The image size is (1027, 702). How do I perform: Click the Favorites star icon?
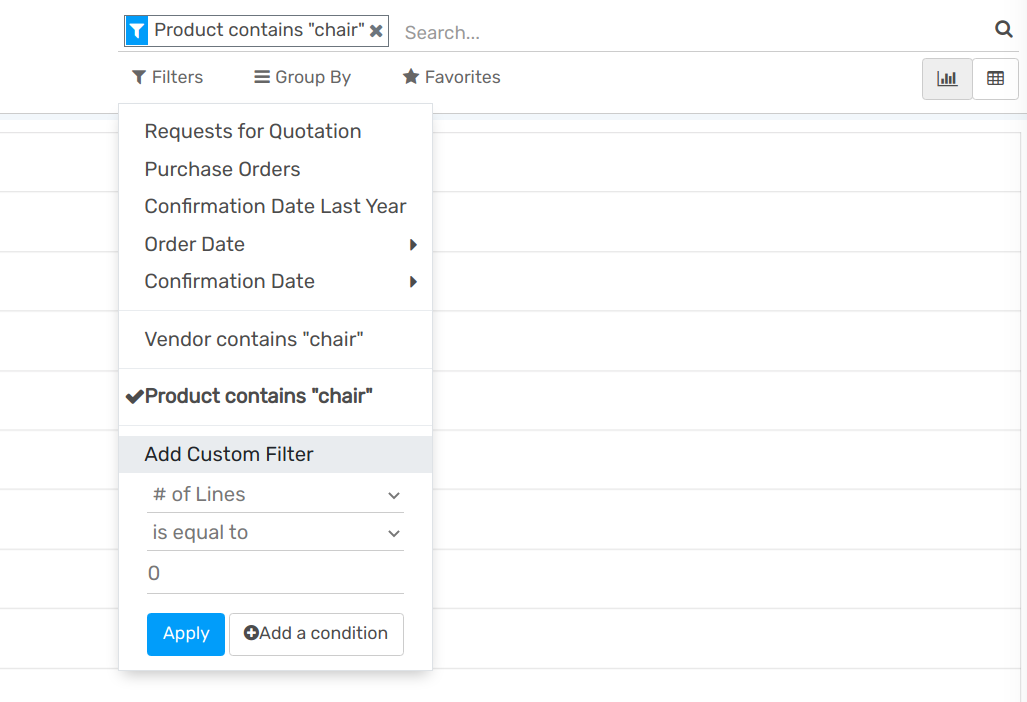coord(410,76)
